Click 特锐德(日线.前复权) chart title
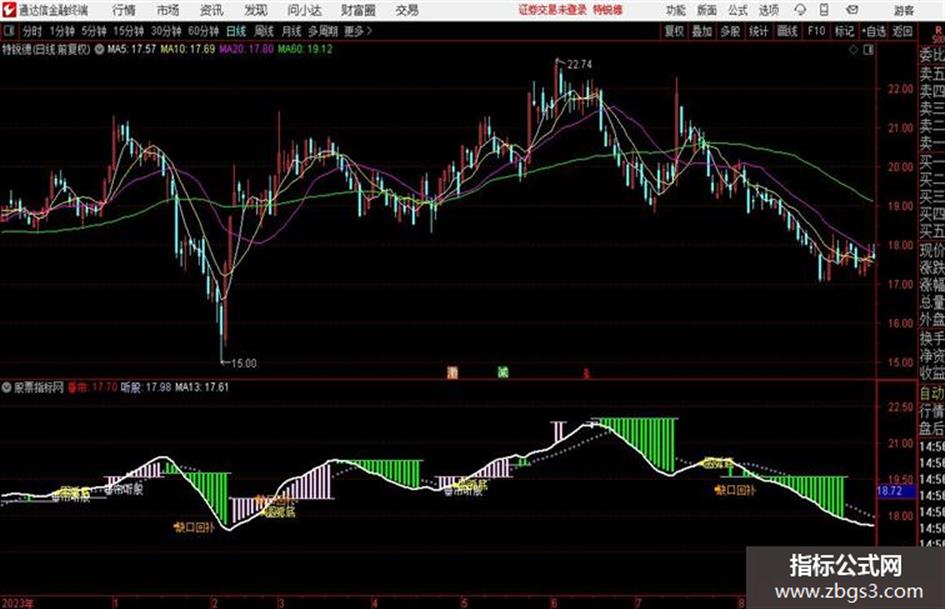 pyautogui.click(x=46, y=49)
